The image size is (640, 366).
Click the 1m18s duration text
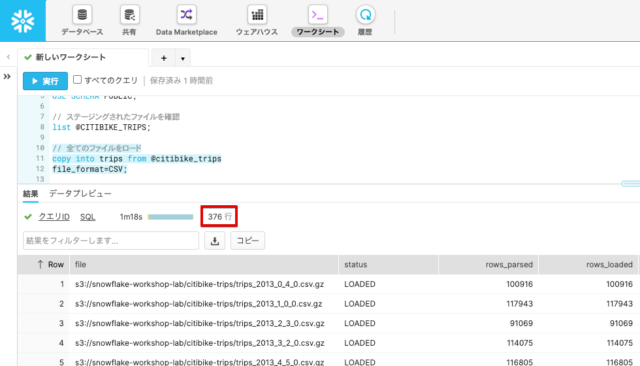click(x=131, y=217)
